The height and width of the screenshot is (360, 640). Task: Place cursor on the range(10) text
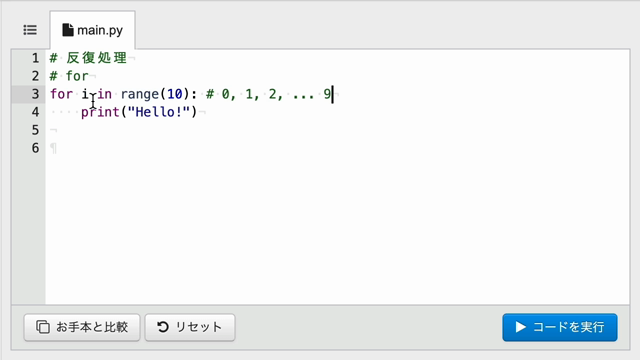pyautogui.click(x=155, y=94)
